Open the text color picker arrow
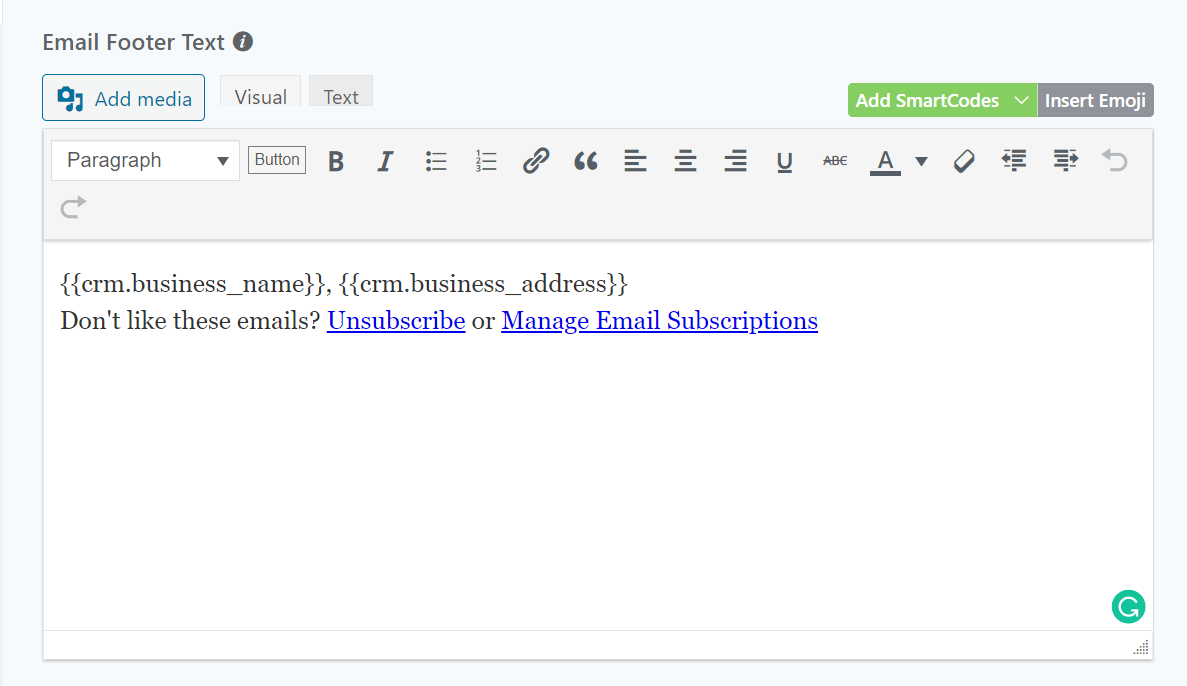Image resolution: width=1187 pixels, height=686 pixels. click(921, 161)
